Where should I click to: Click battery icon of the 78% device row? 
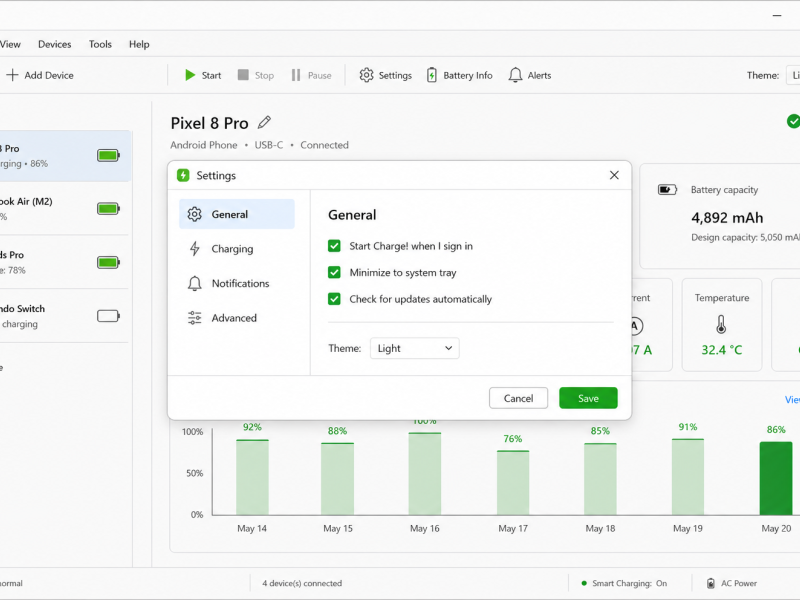pos(108,263)
